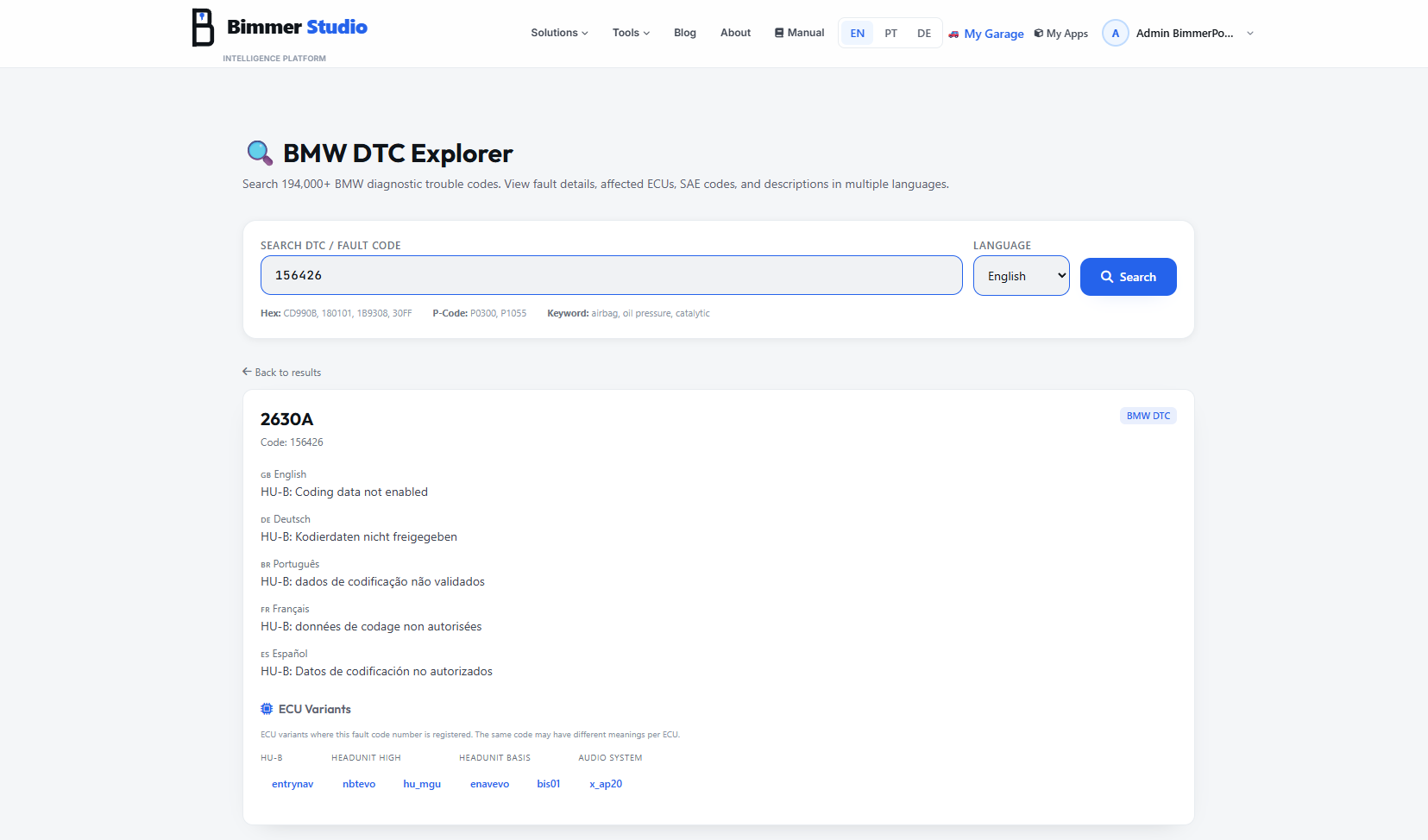Click the blue Search button
The width and height of the screenshot is (1428, 840).
[1129, 277]
